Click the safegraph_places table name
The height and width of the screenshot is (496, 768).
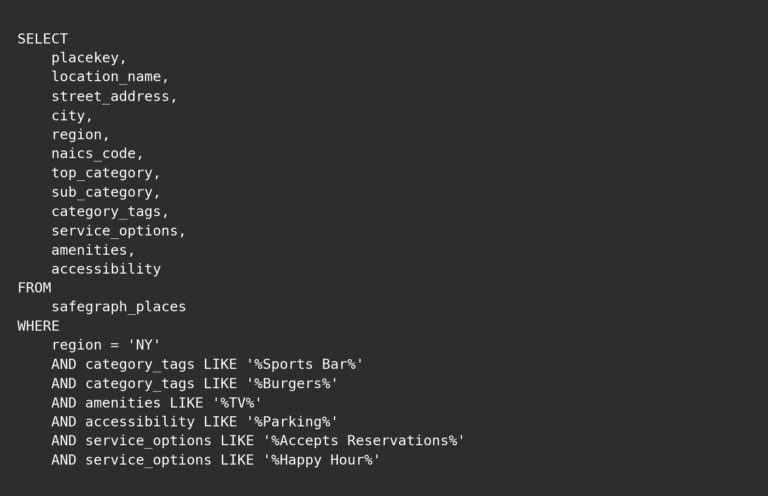(118, 307)
